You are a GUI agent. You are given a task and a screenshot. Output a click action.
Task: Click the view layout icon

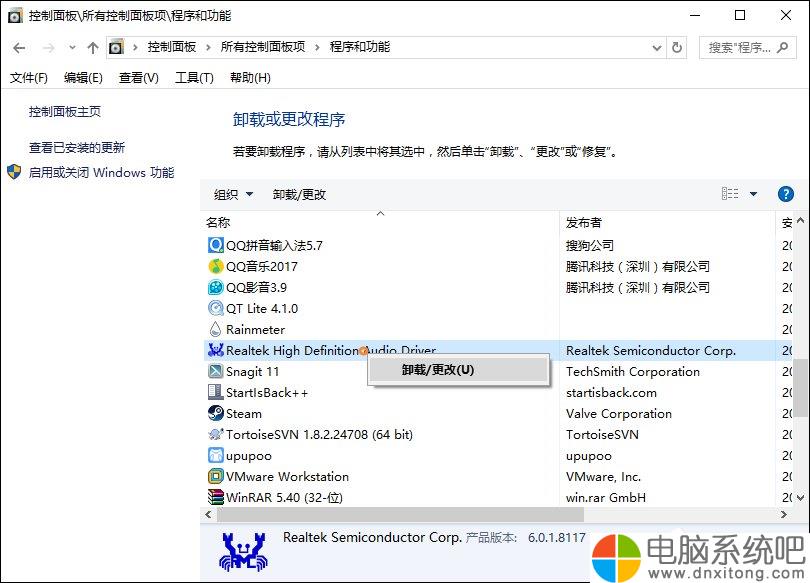pyautogui.click(x=730, y=194)
